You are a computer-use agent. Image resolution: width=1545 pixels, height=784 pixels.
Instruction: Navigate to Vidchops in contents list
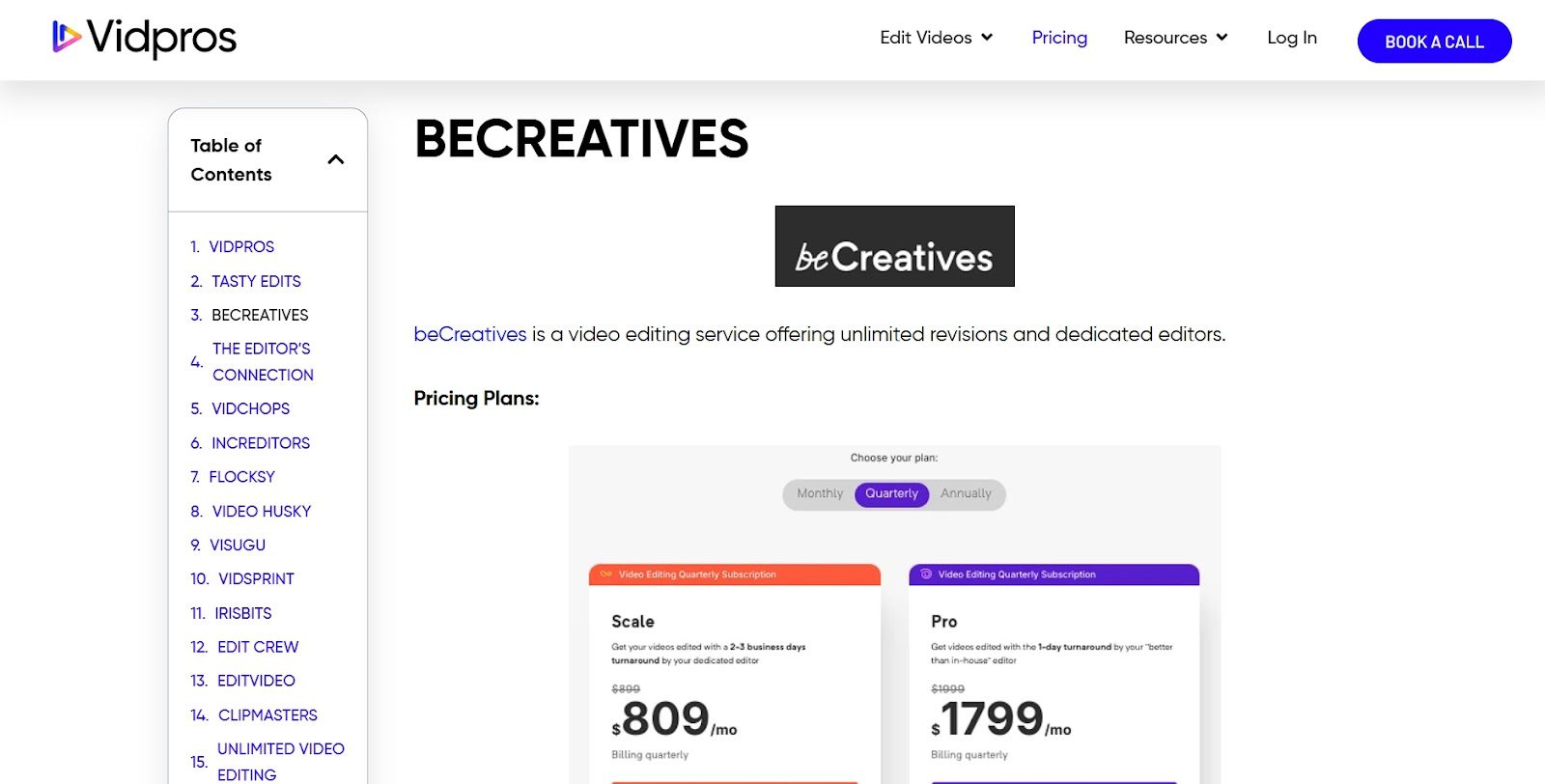point(250,408)
